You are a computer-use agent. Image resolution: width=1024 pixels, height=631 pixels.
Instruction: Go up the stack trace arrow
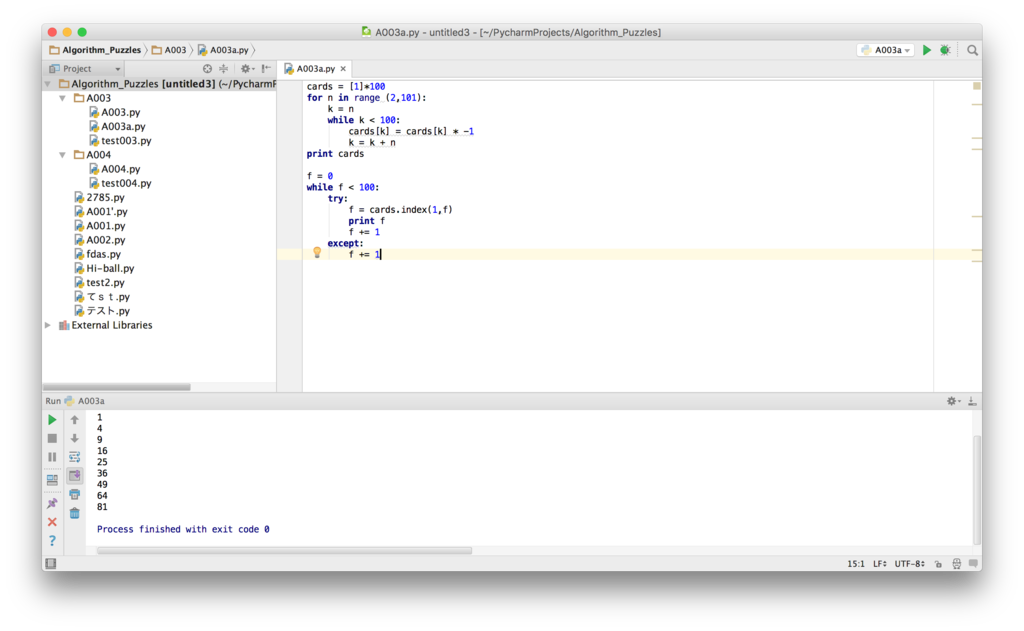coord(74,419)
